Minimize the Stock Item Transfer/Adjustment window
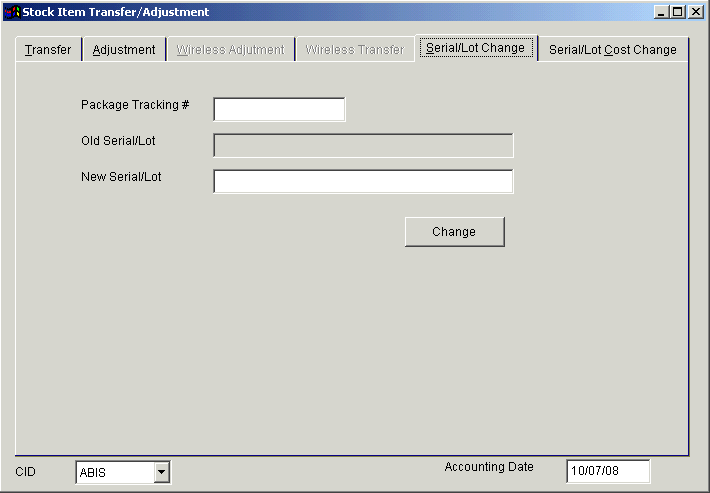This screenshot has width=710, height=493. click(x=662, y=12)
